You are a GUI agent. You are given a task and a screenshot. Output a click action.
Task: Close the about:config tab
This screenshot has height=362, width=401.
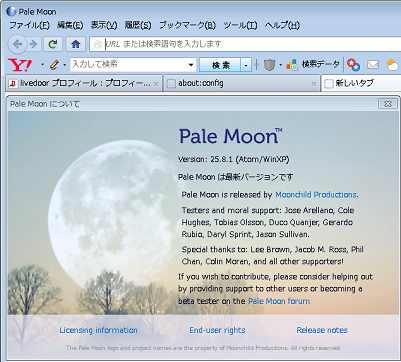(313, 84)
